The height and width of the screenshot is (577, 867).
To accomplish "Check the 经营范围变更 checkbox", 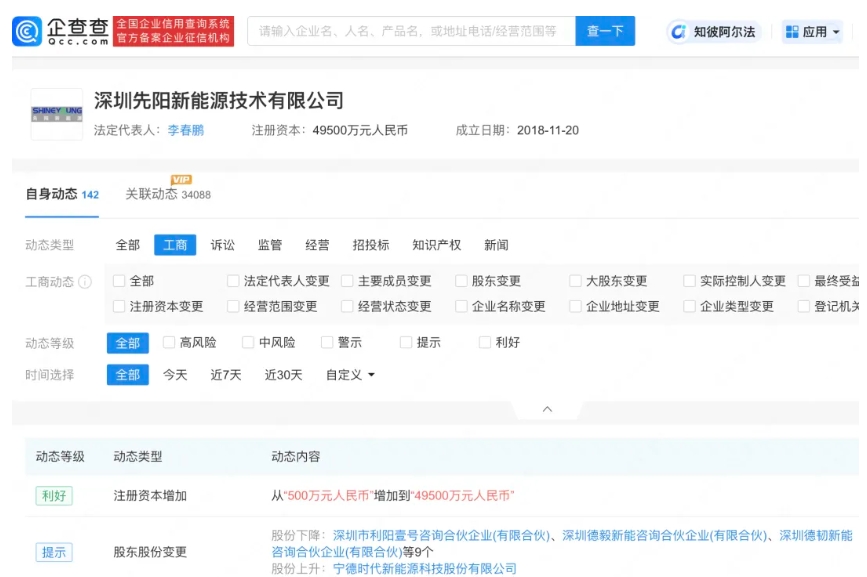I will (x=233, y=306).
